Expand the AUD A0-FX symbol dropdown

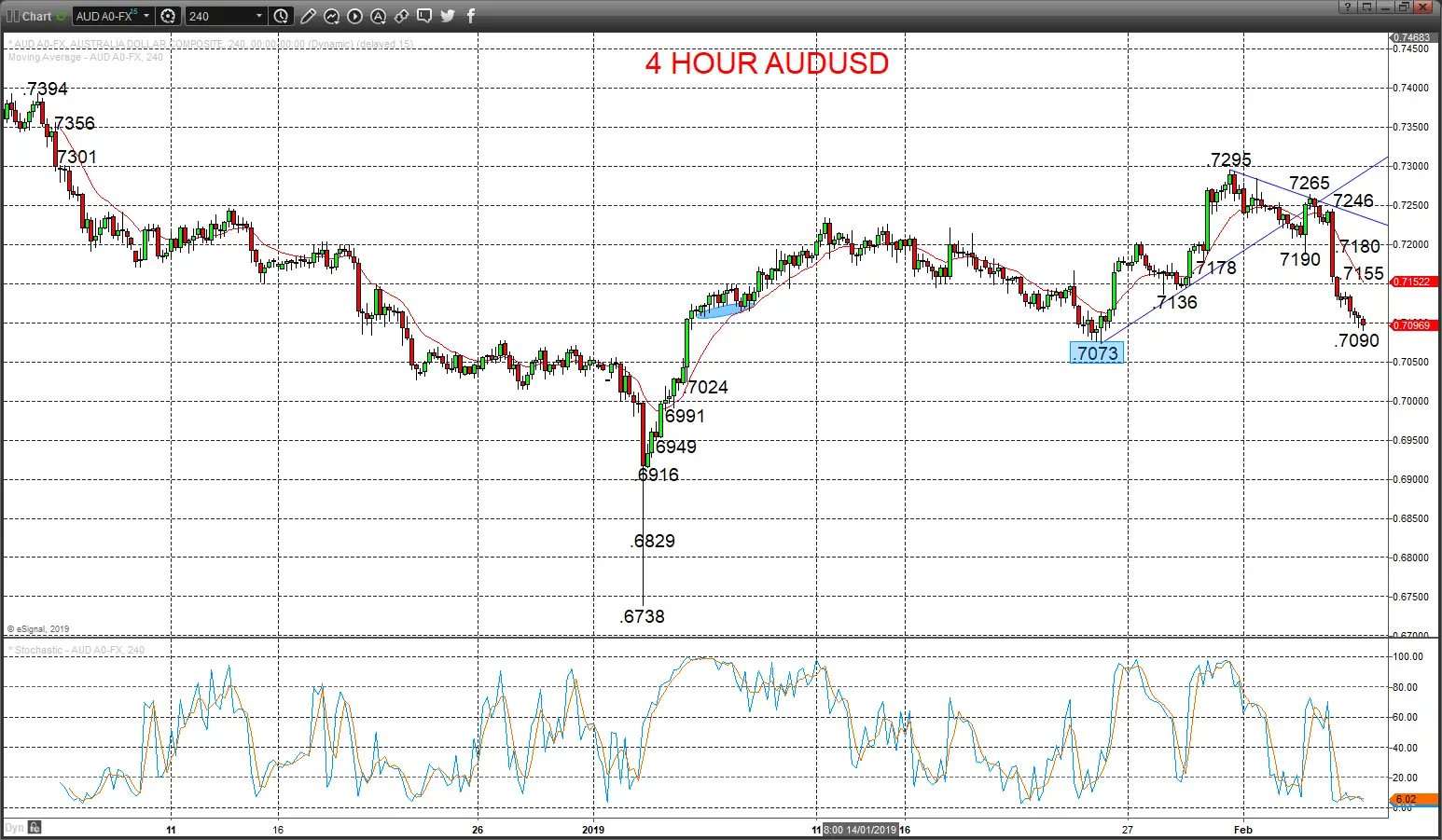coord(146,16)
